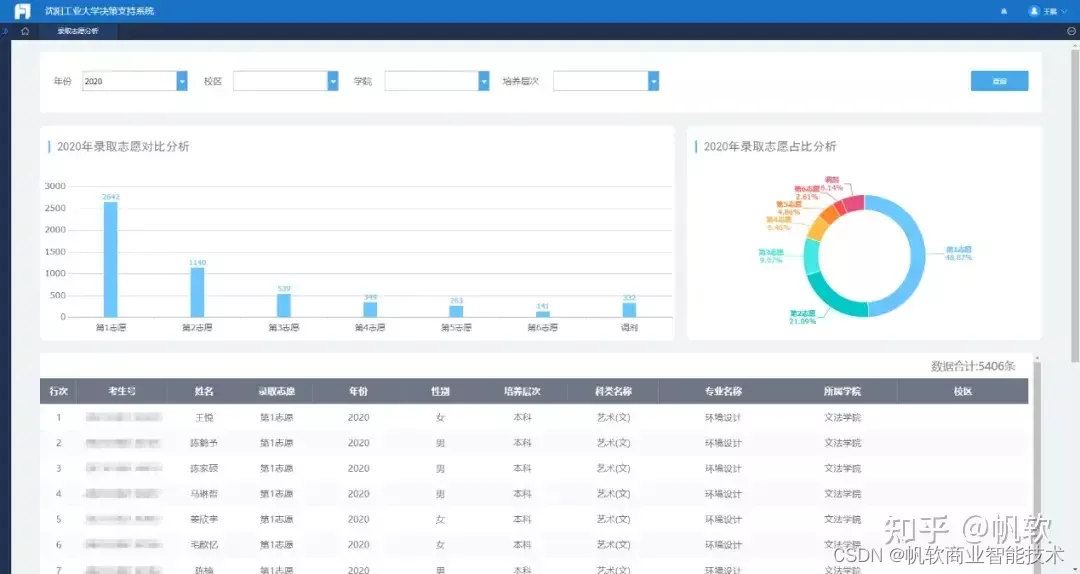
Task: Click the blue 查询 button
Action: (999, 81)
